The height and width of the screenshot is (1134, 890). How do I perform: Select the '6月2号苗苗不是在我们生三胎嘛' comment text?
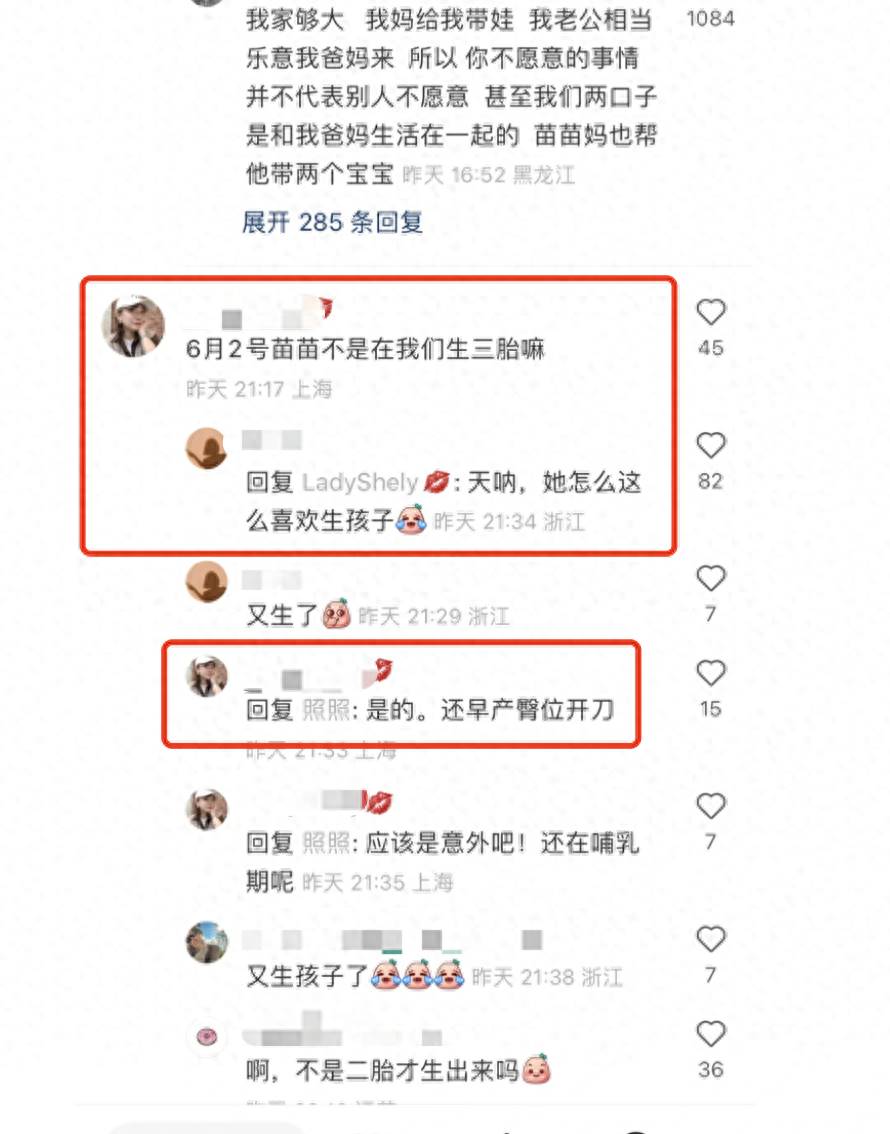tap(365, 349)
